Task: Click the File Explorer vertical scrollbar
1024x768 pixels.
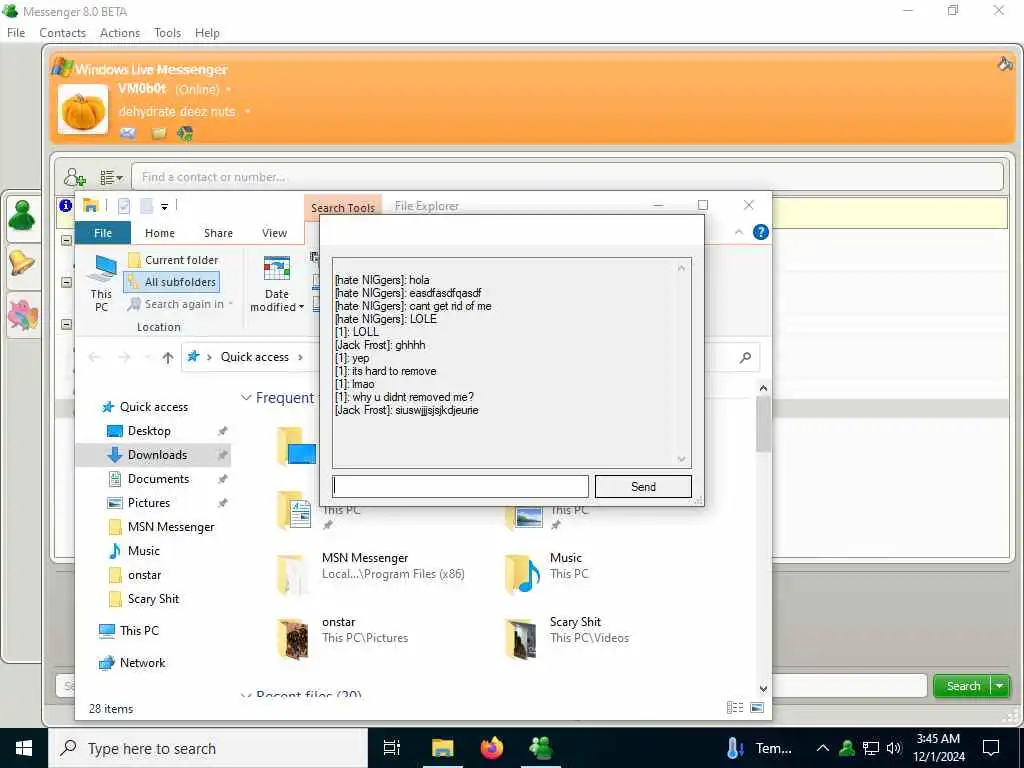Action: (763, 424)
